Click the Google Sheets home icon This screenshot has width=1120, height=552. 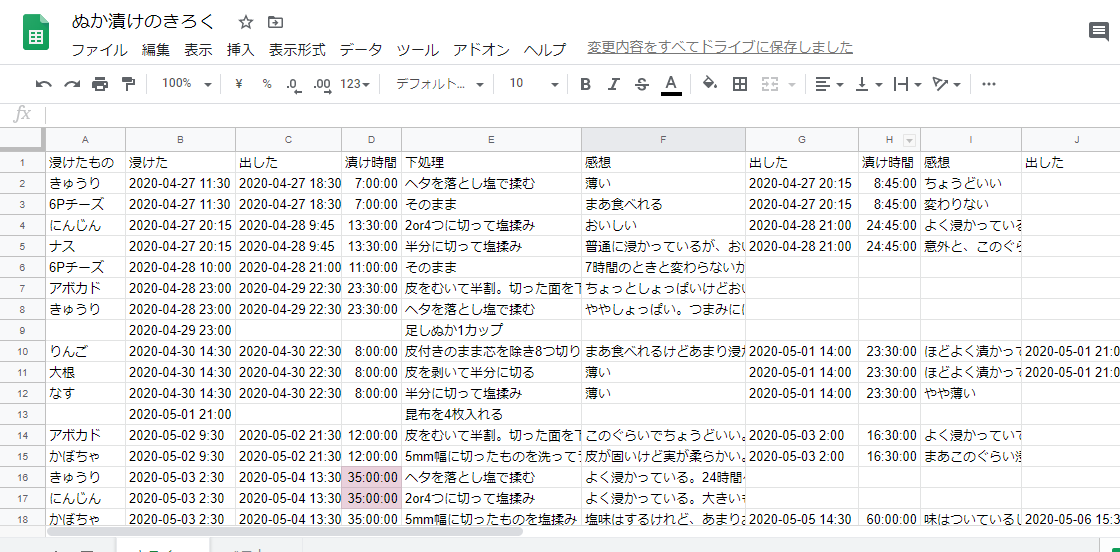[36, 34]
